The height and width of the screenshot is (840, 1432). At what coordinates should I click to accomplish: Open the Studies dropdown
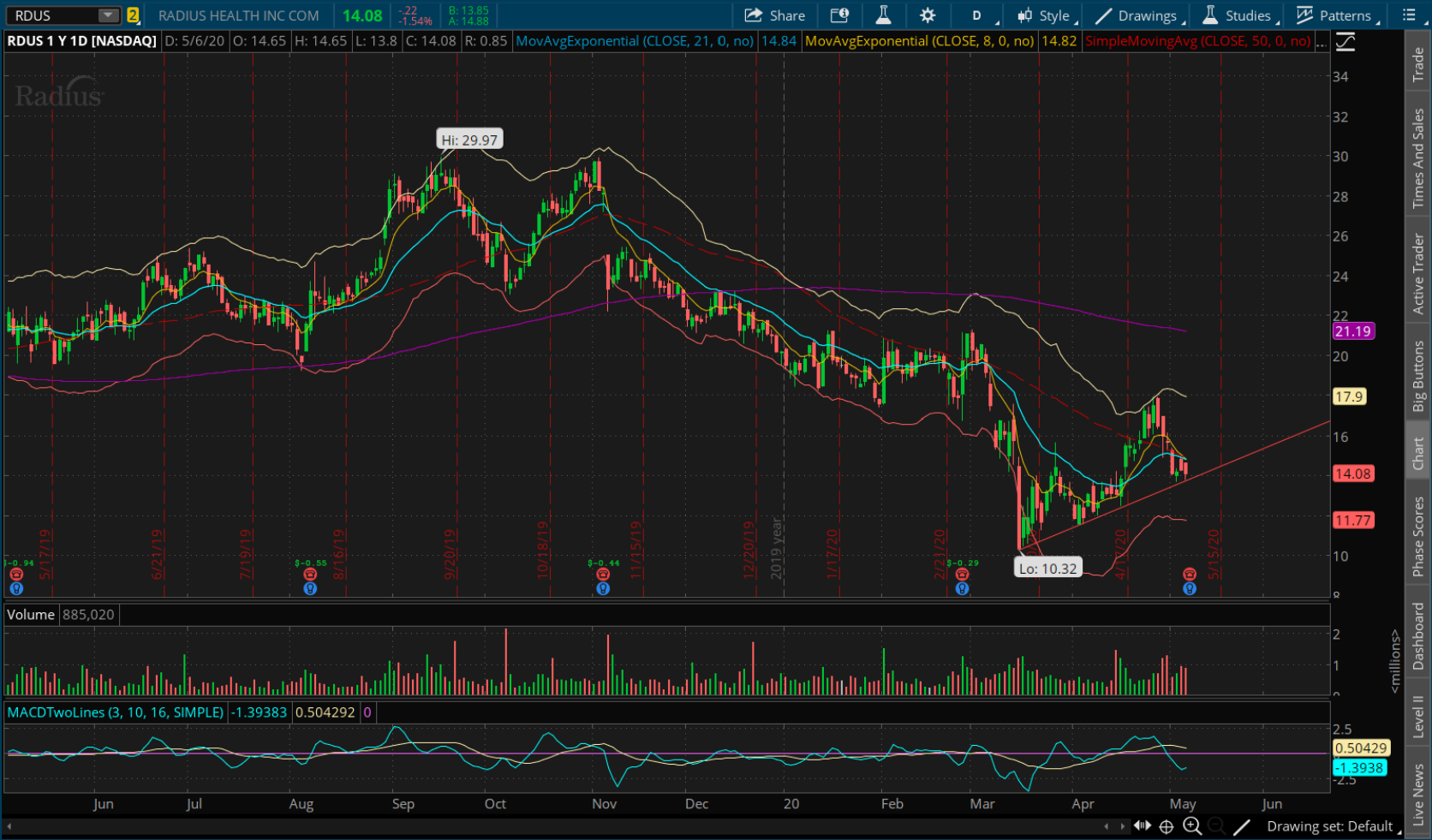1240,15
